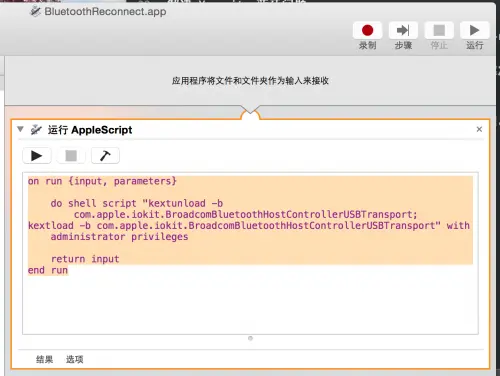This screenshot has width=500, height=376.
Task: Click the BluetoothReconnect.app window title
Action: click(105, 11)
